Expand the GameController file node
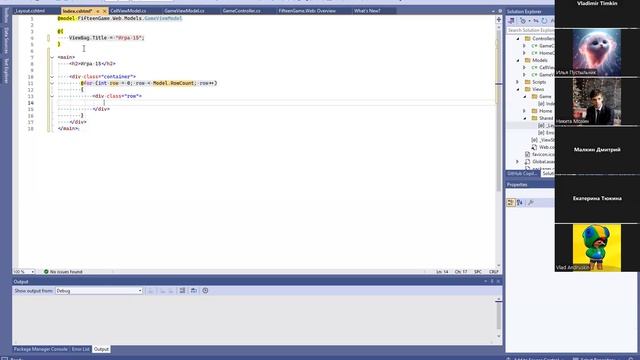 pos(524,46)
